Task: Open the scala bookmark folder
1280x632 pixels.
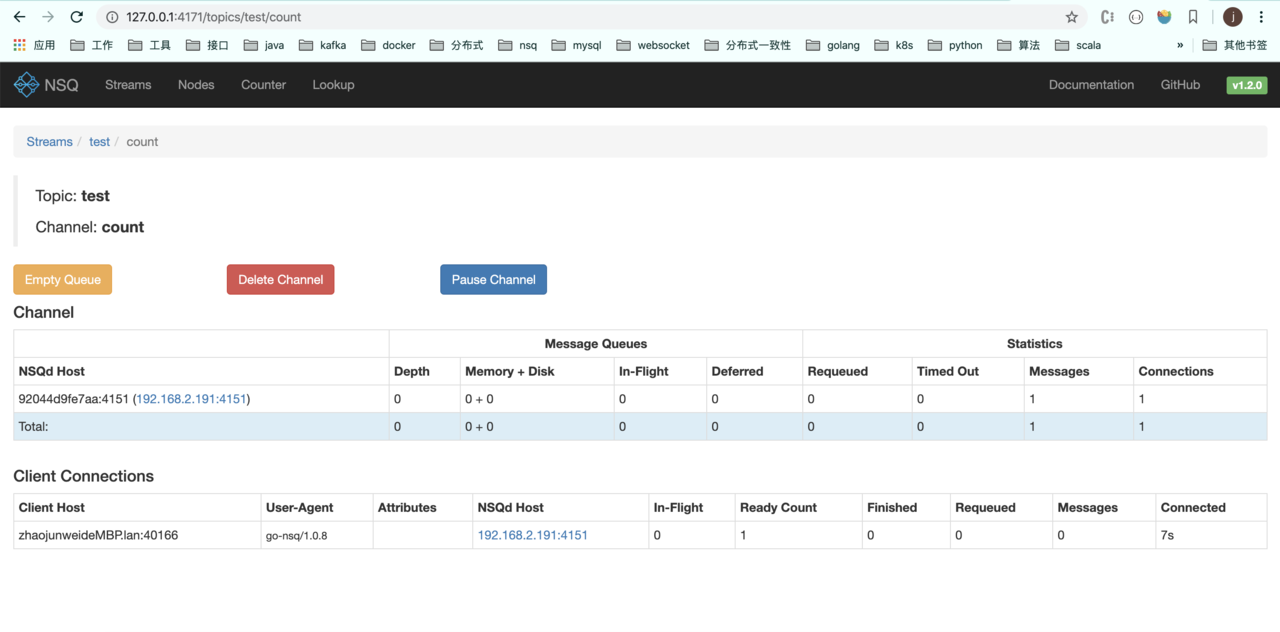Action: 1078,45
